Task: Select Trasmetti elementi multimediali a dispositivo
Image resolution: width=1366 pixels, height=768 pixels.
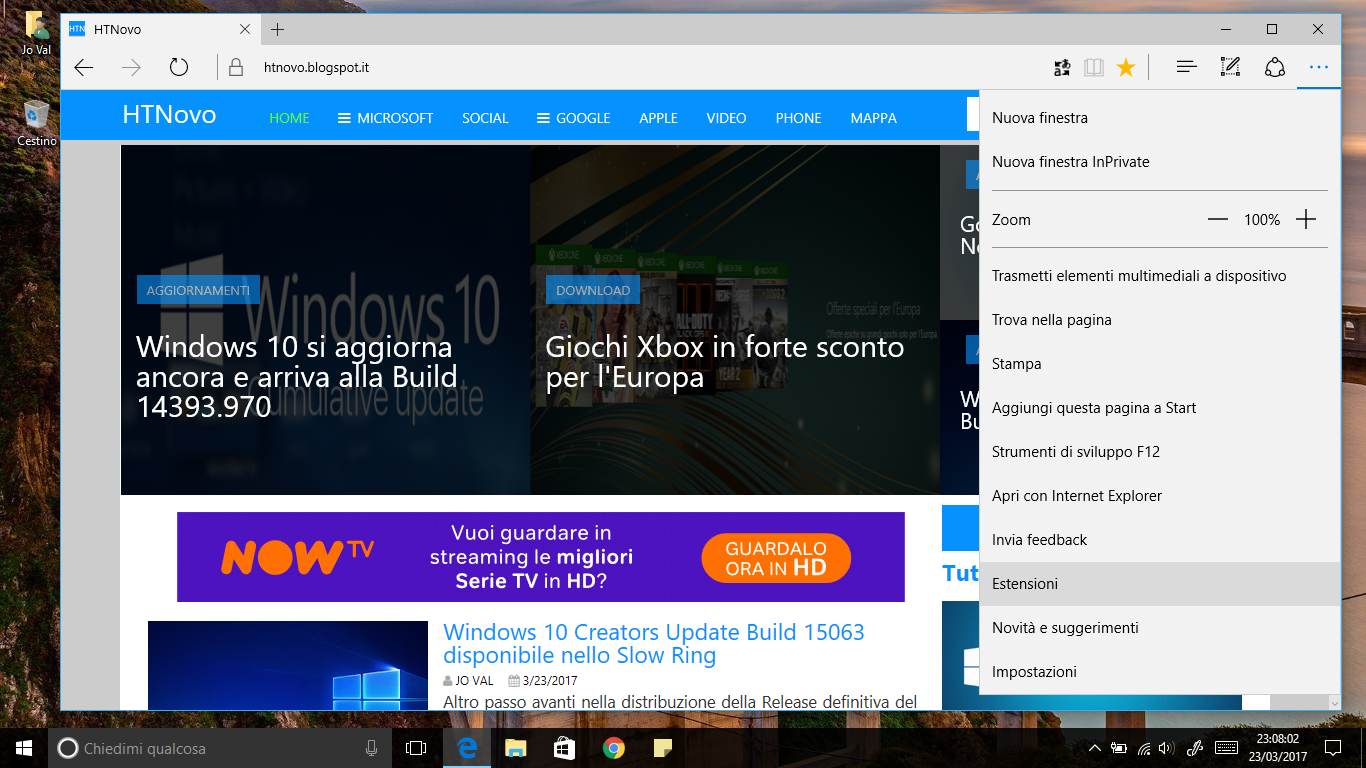Action: pyautogui.click(x=1160, y=276)
